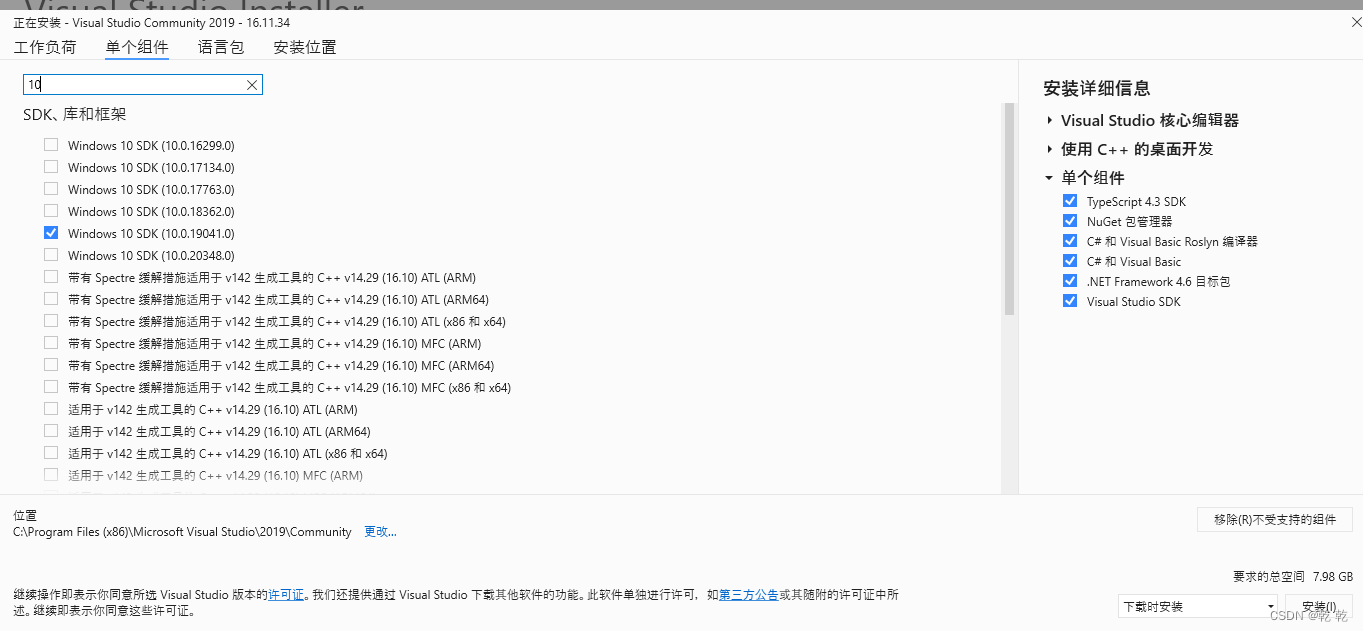Viewport: 1363px width, 631px height.
Task: Check Windows 10 SDK (10.0.16299.0)
Action: [x=51, y=145]
